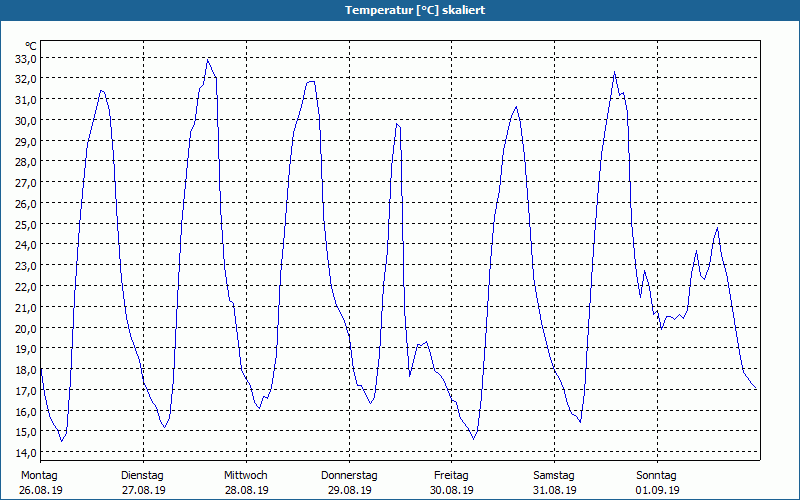
Task: Click the Freitag day label
Action: 451,476
